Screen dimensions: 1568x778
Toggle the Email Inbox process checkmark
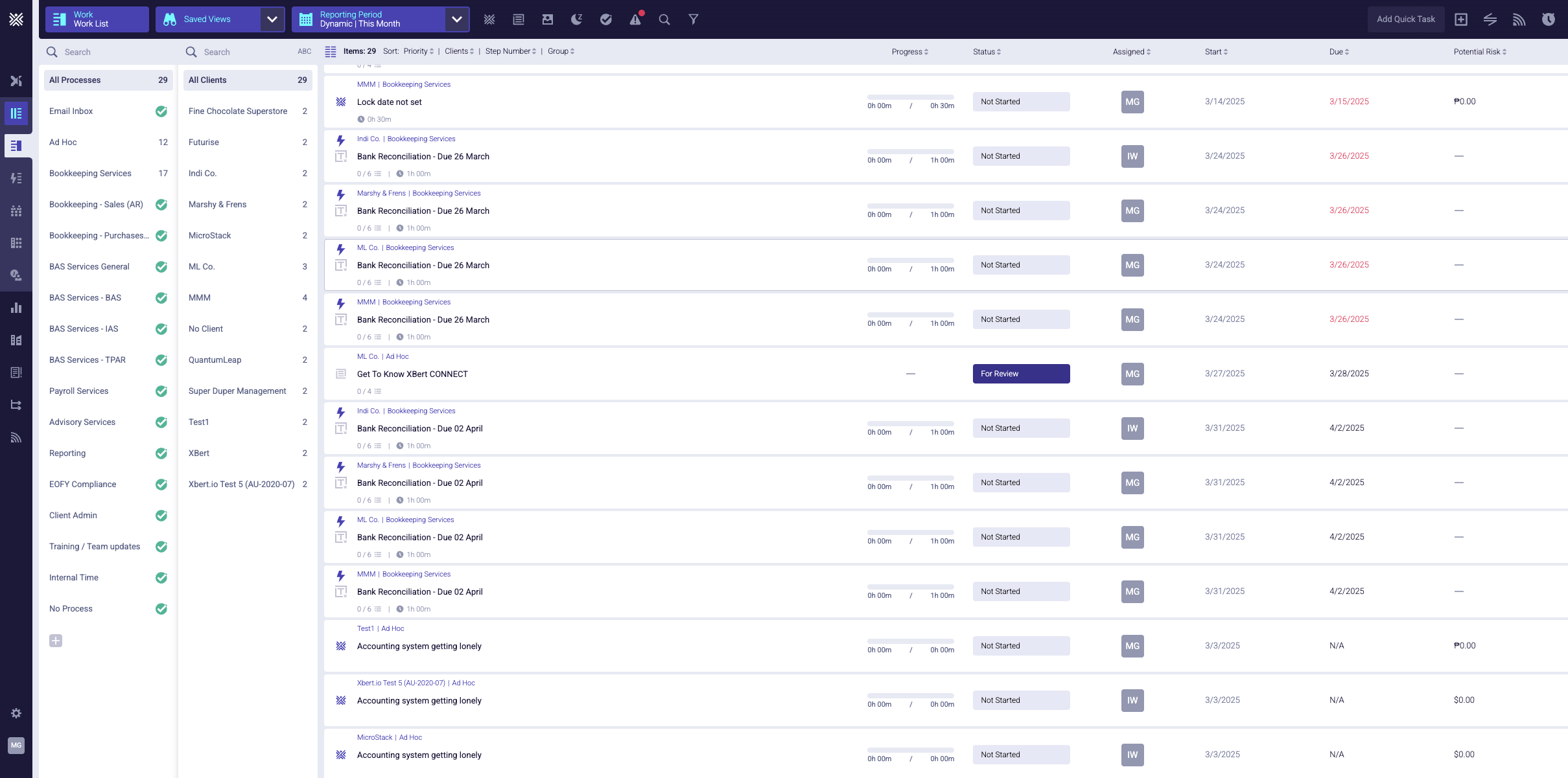(x=161, y=111)
